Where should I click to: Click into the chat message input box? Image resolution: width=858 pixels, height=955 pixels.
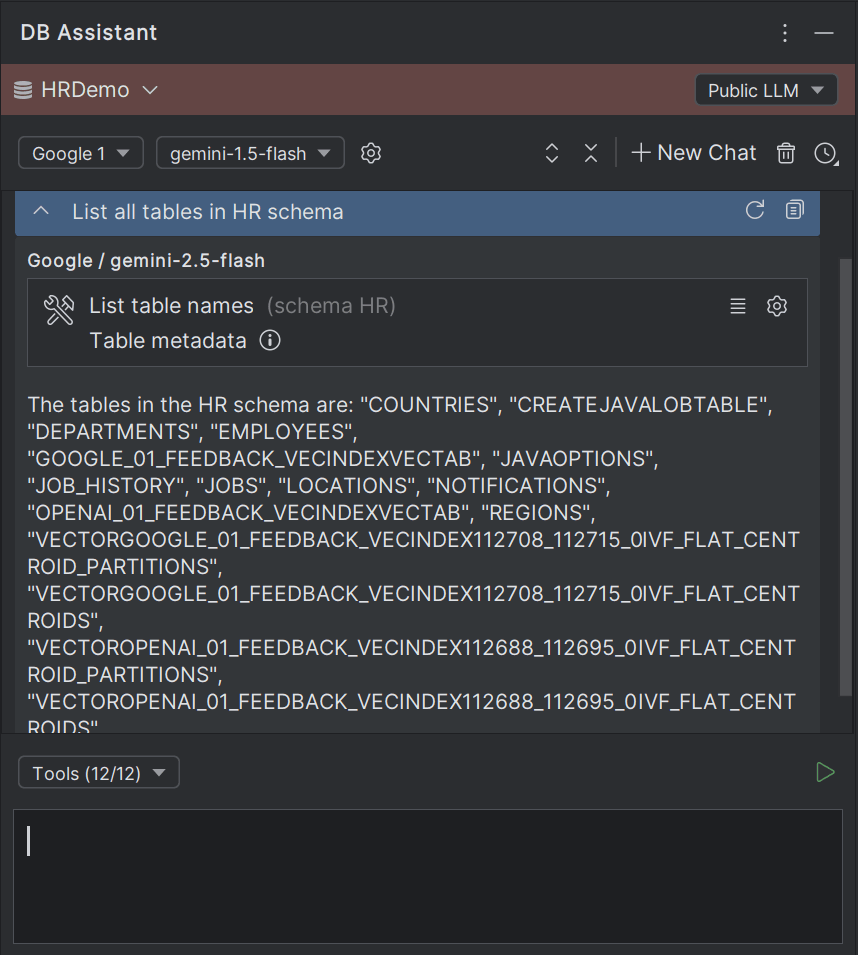428,876
